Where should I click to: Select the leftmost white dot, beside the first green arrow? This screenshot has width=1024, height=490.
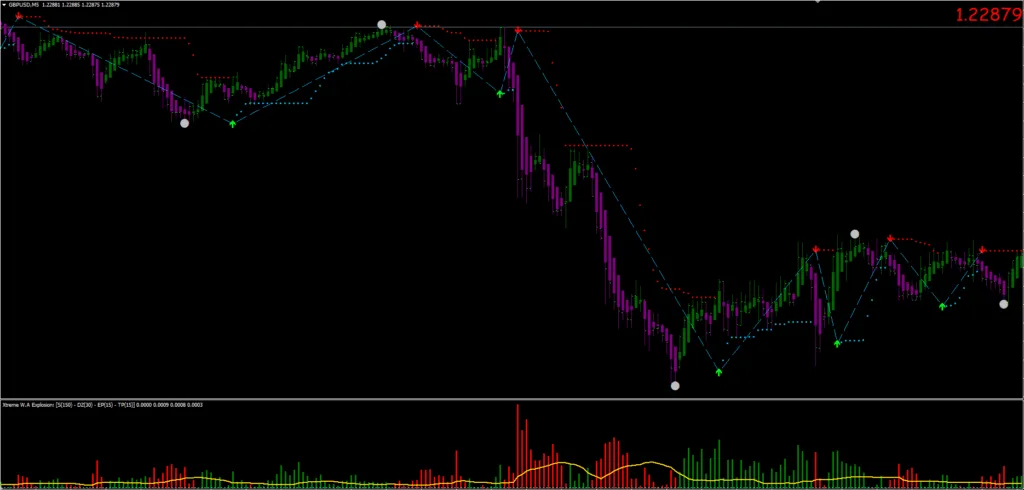click(184, 123)
